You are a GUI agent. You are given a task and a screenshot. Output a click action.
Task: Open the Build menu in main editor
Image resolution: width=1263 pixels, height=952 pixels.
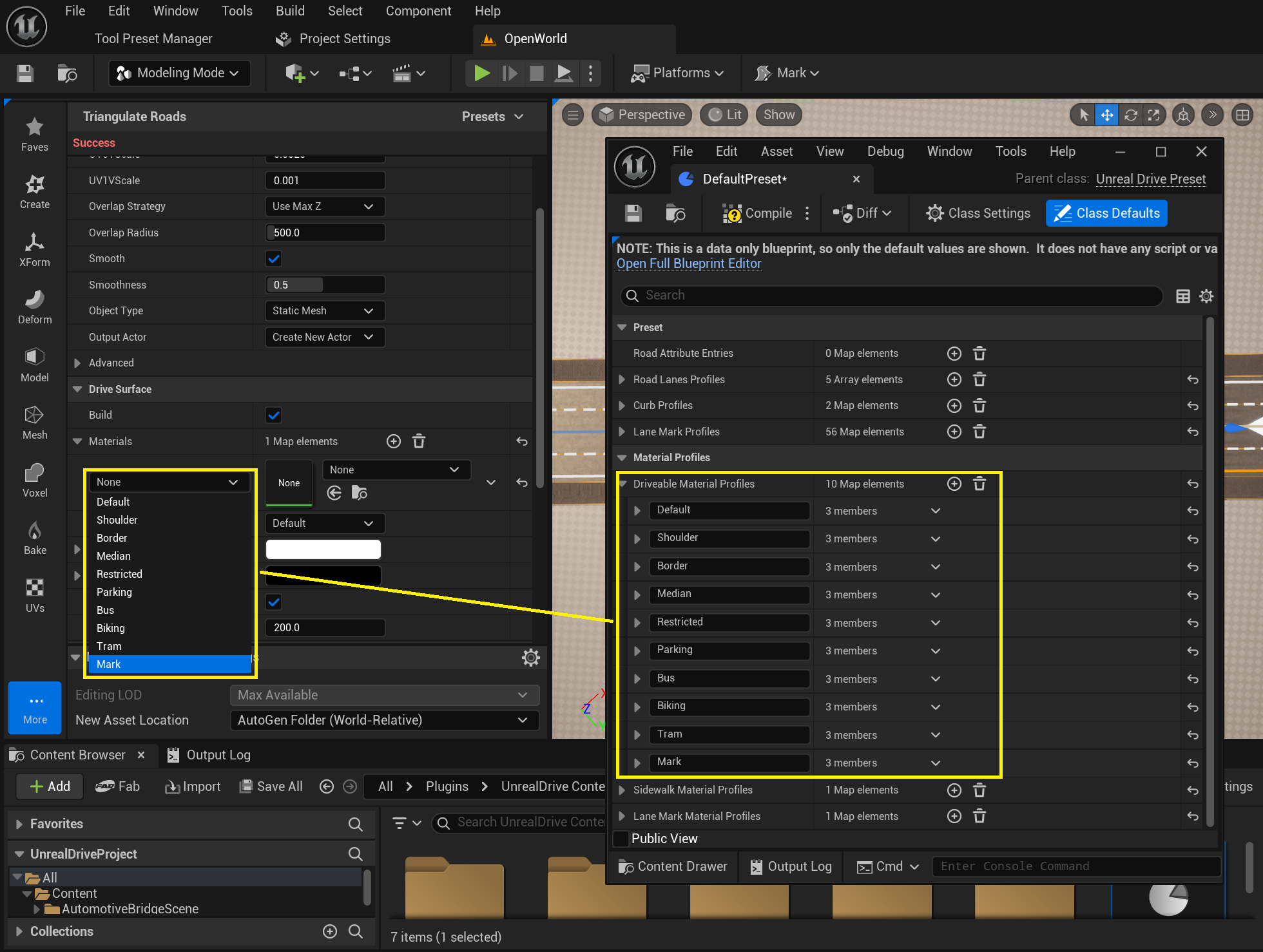click(290, 11)
